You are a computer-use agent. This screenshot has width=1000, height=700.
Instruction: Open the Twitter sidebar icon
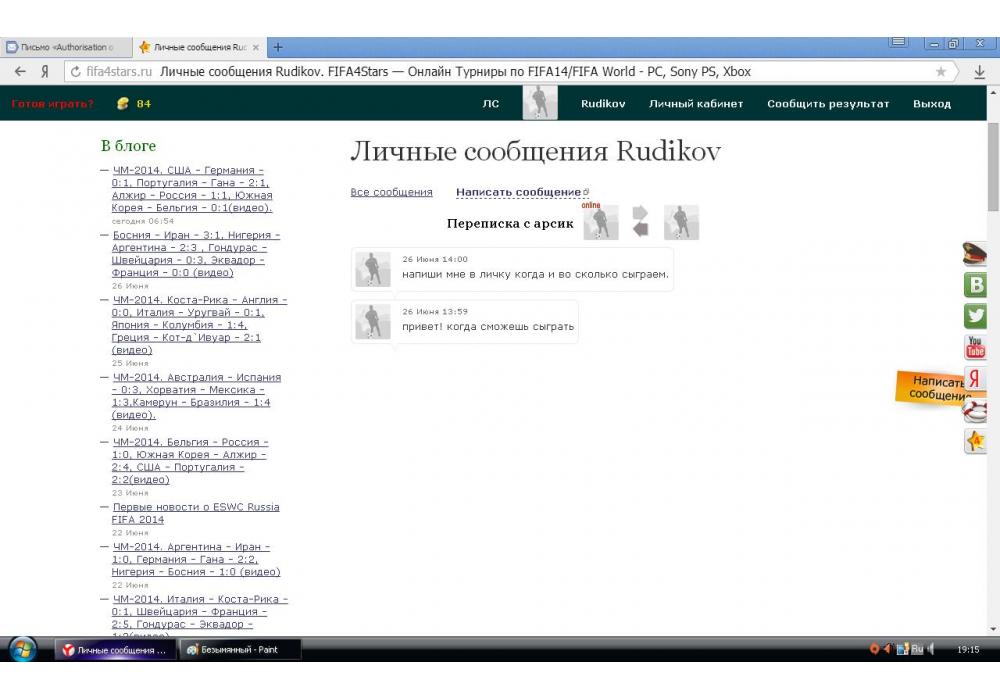[975, 316]
